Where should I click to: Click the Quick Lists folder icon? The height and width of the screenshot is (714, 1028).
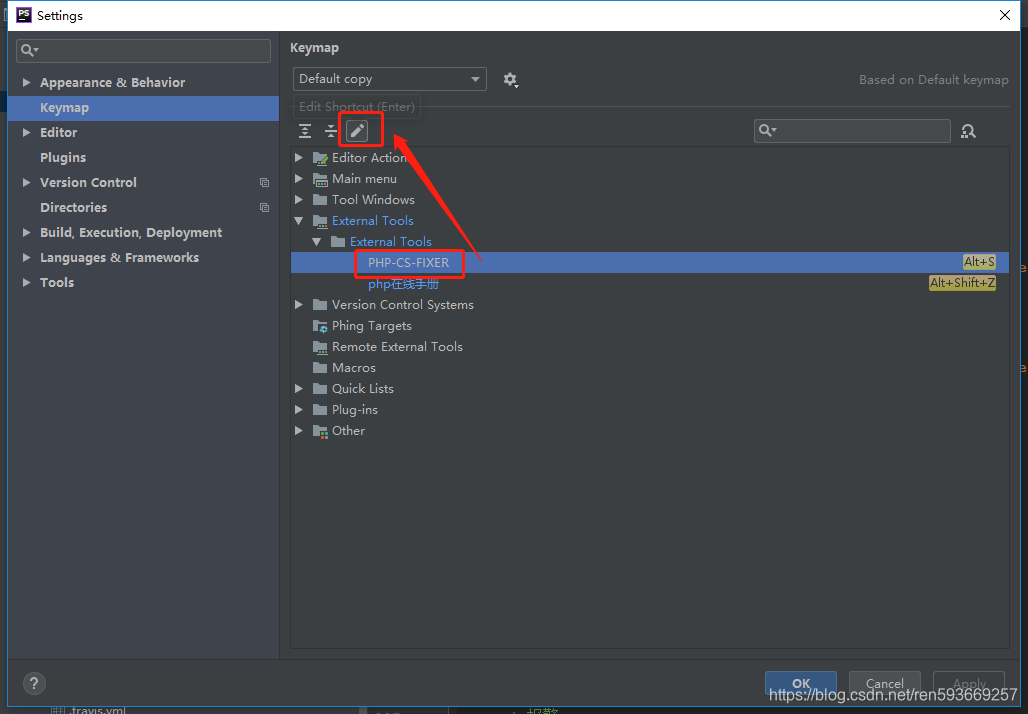tap(320, 389)
